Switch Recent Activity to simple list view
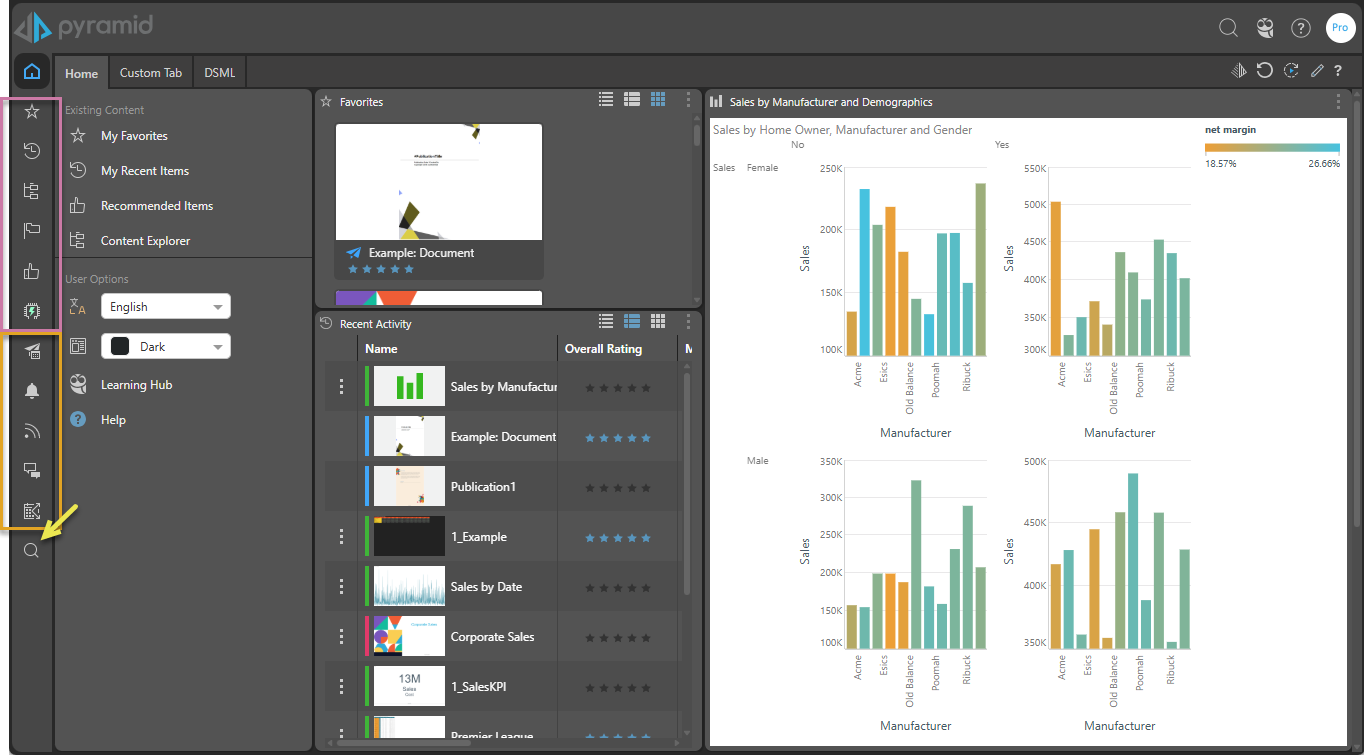 (606, 321)
